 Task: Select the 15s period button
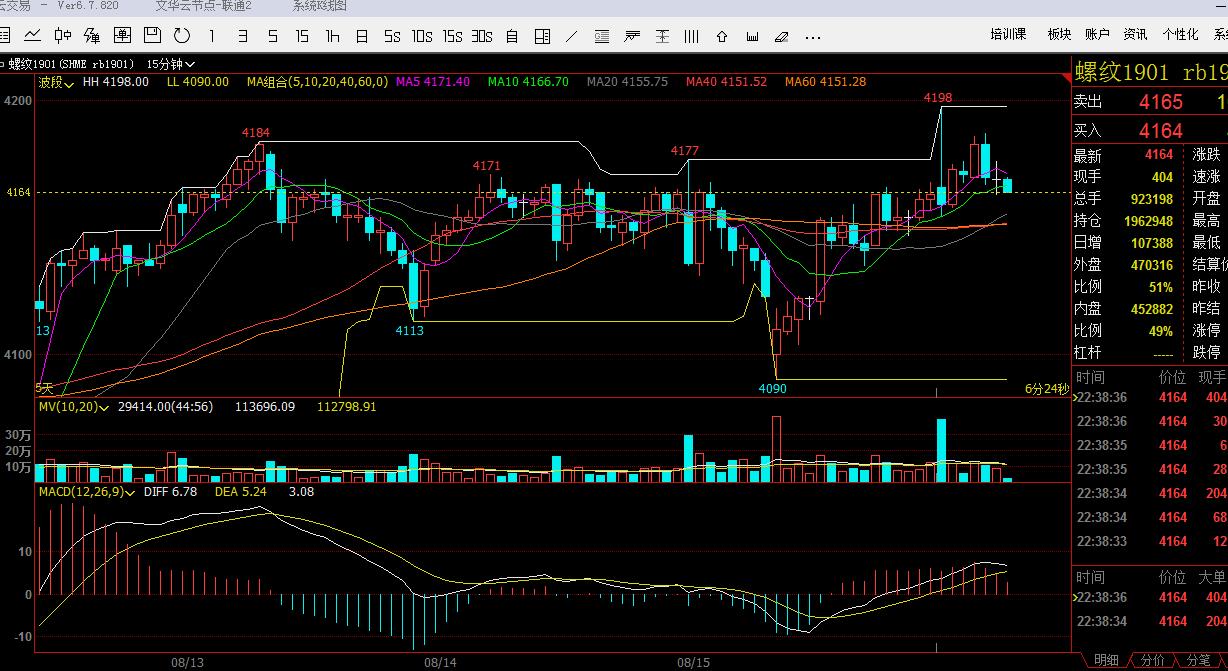tap(452, 36)
